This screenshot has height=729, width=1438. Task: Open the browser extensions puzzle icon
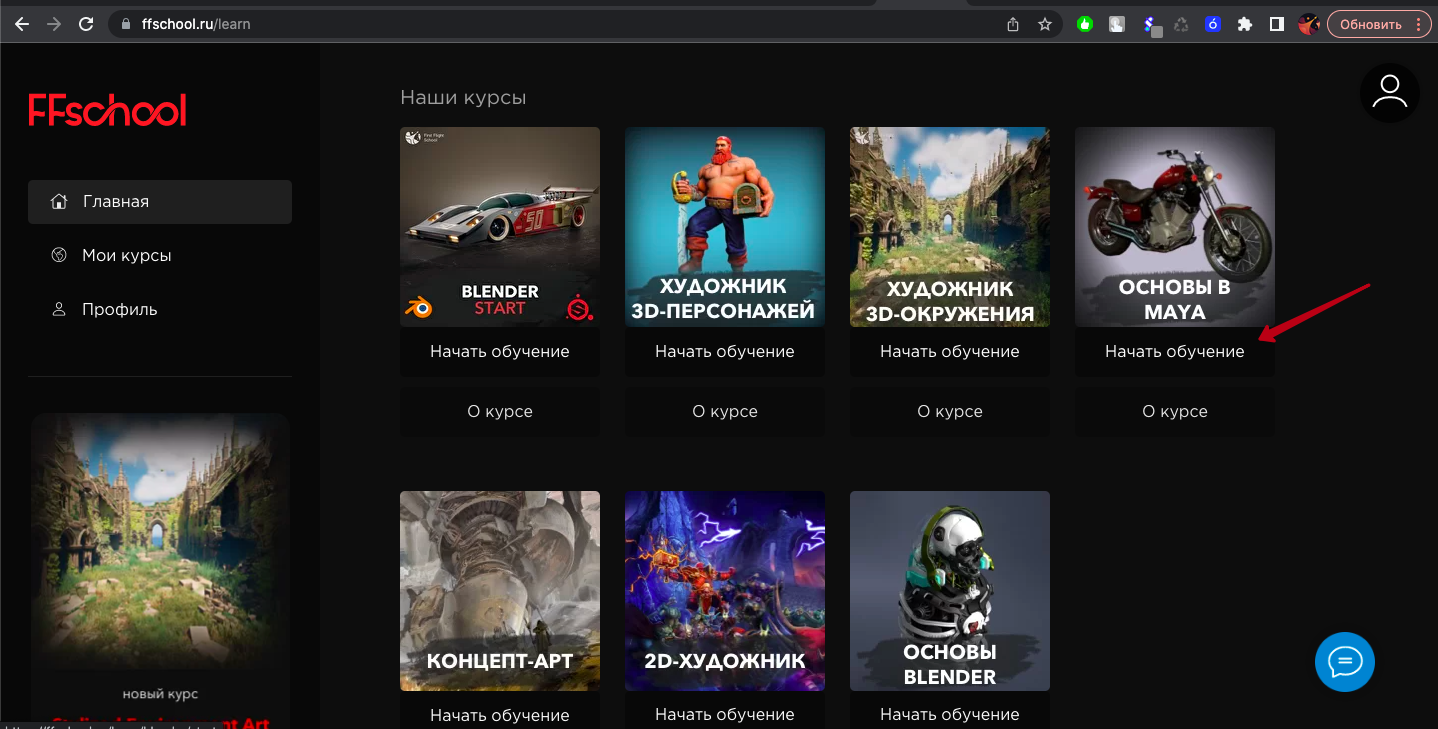click(1245, 24)
